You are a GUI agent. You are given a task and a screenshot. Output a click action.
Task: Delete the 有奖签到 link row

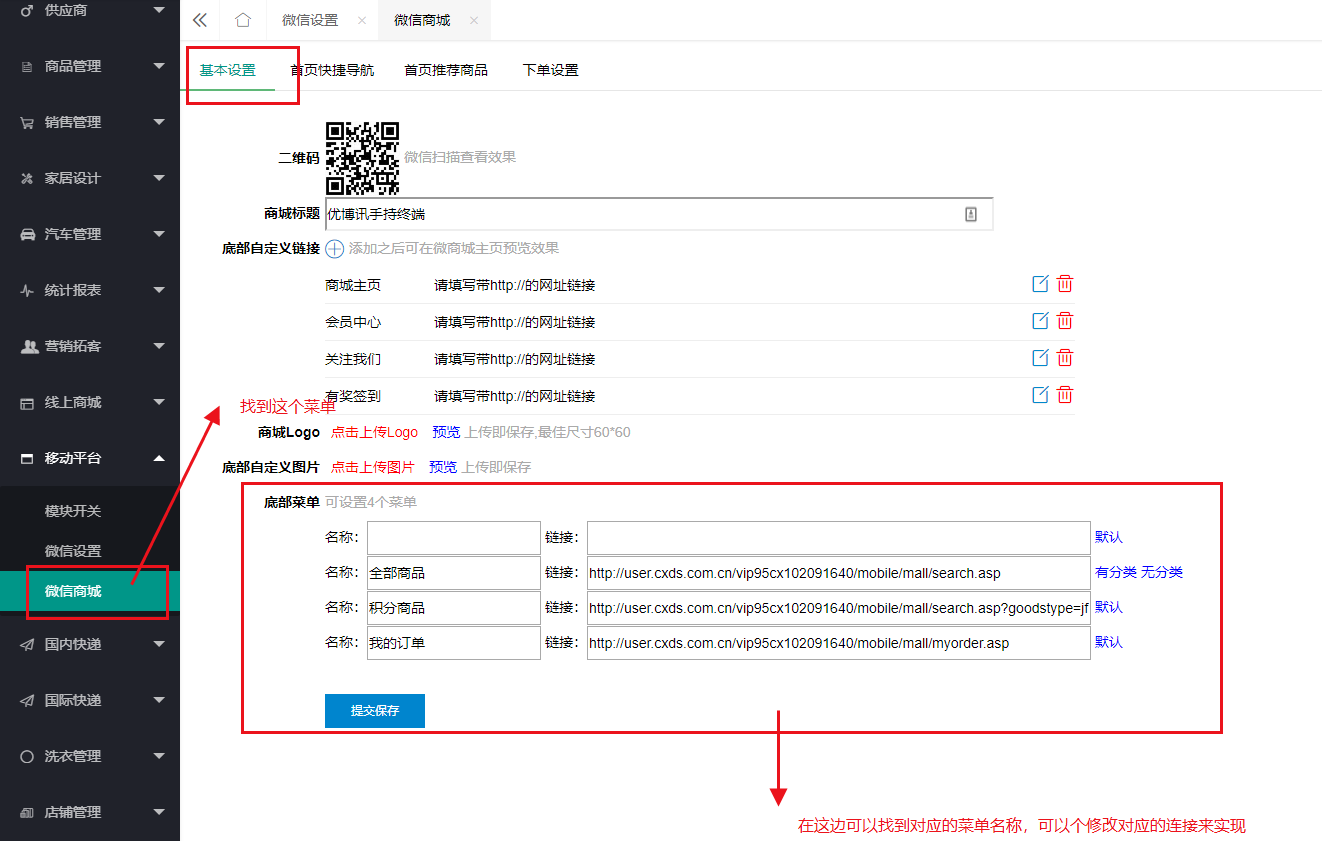pos(1065,395)
